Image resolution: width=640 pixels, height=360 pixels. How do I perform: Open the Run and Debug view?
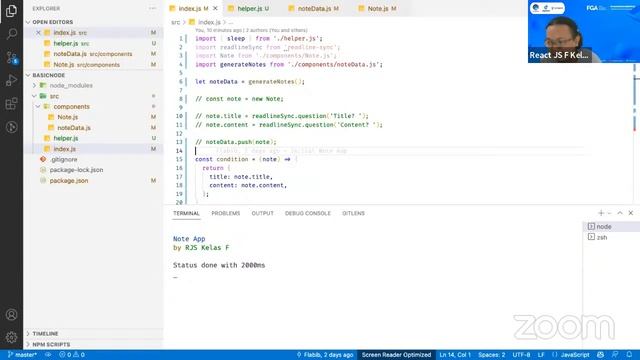[x=11, y=80]
